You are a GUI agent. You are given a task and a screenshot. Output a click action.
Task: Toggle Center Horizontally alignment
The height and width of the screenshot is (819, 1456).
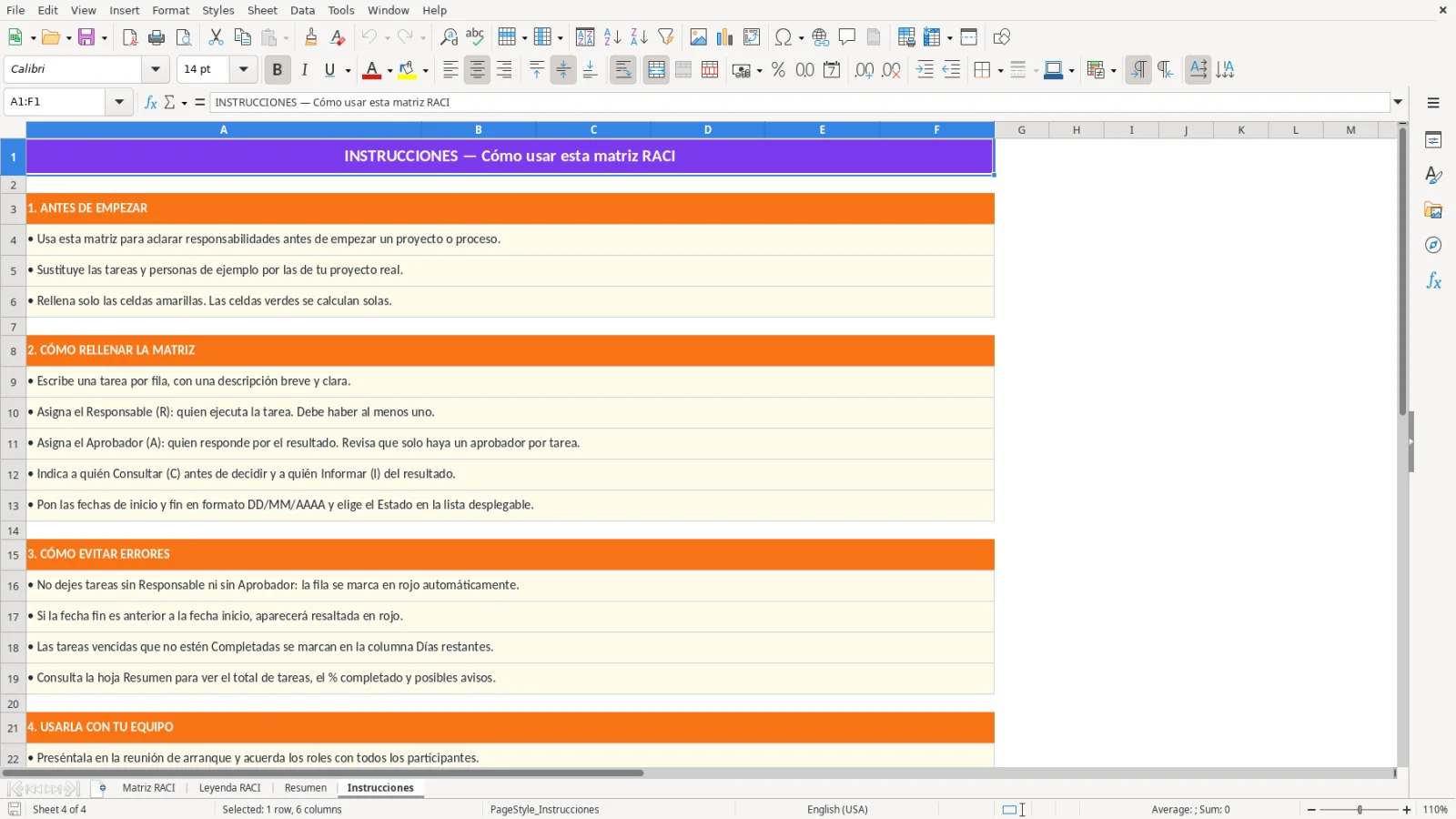click(477, 70)
